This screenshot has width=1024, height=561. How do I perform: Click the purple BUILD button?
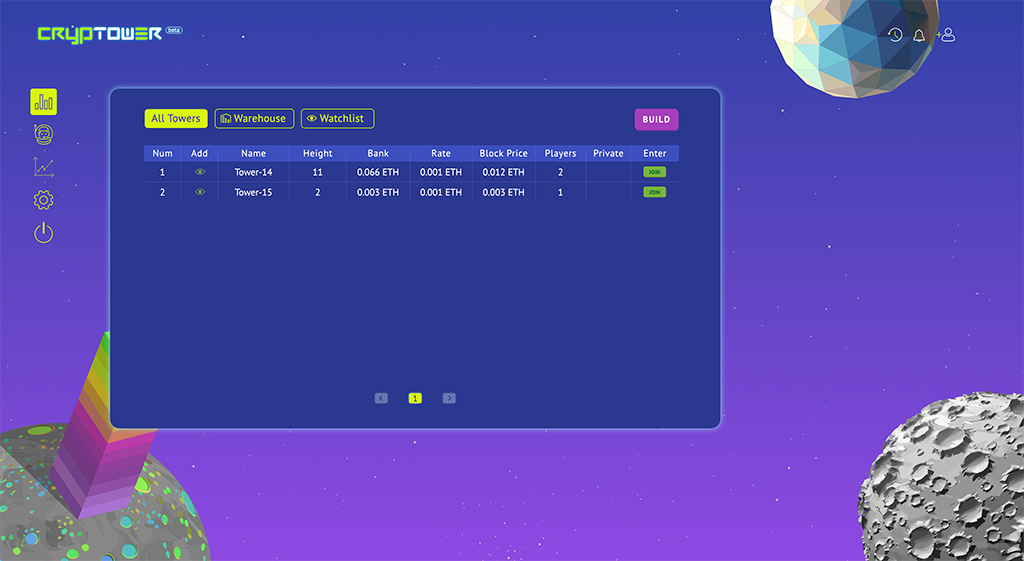point(656,120)
